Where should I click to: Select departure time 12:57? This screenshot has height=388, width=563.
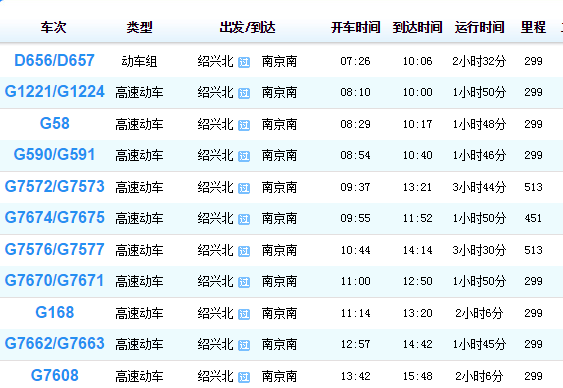(x=355, y=344)
